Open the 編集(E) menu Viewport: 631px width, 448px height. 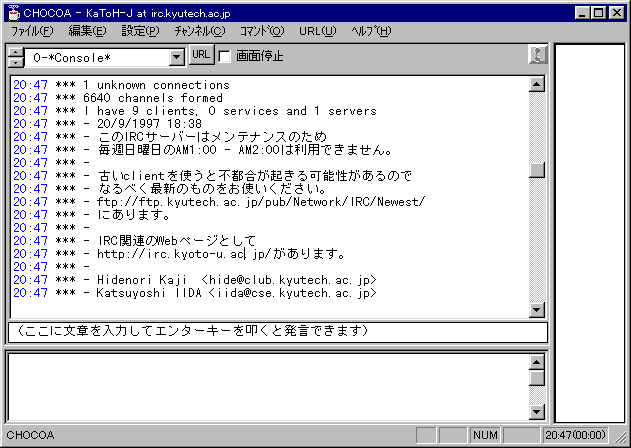point(88,31)
